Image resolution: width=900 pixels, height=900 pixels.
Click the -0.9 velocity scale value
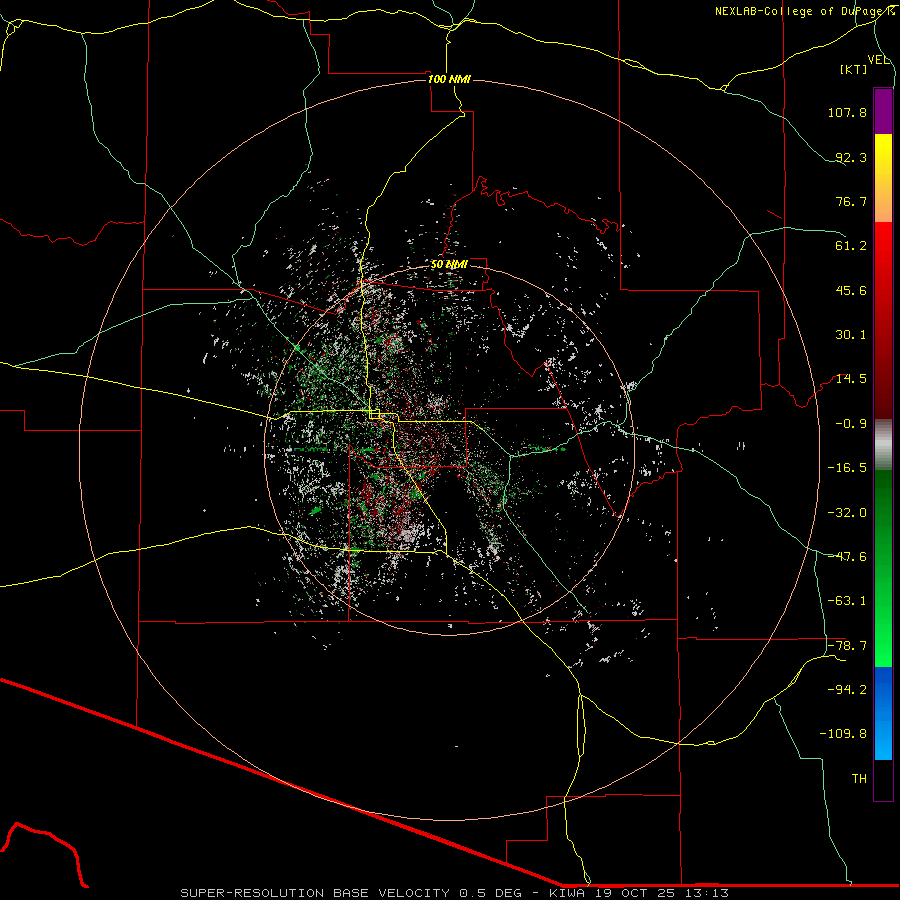point(851,424)
